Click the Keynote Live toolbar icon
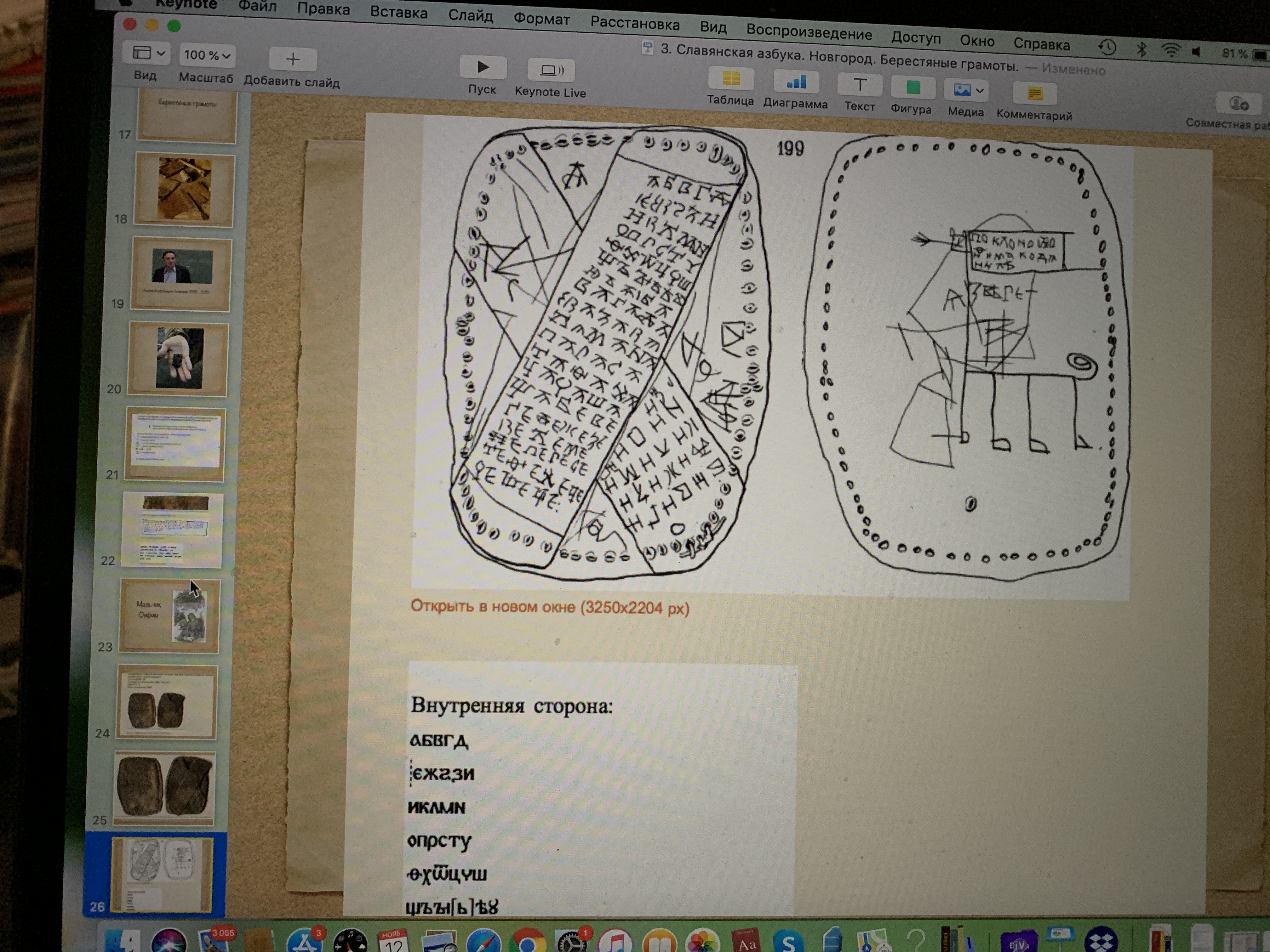Image resolution: width=1270 pixels, height=952 pixels. [552, 70]
